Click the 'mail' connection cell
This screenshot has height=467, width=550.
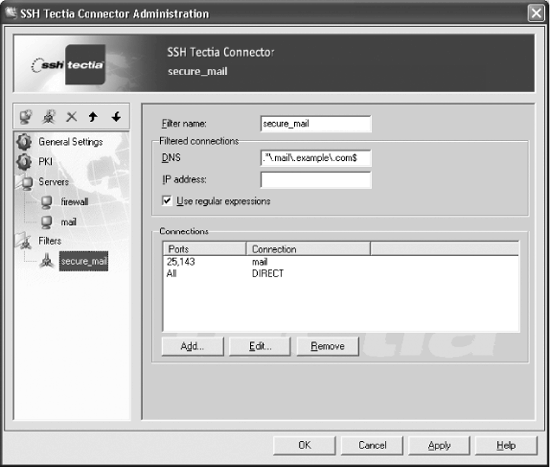(x=260, y=262)
